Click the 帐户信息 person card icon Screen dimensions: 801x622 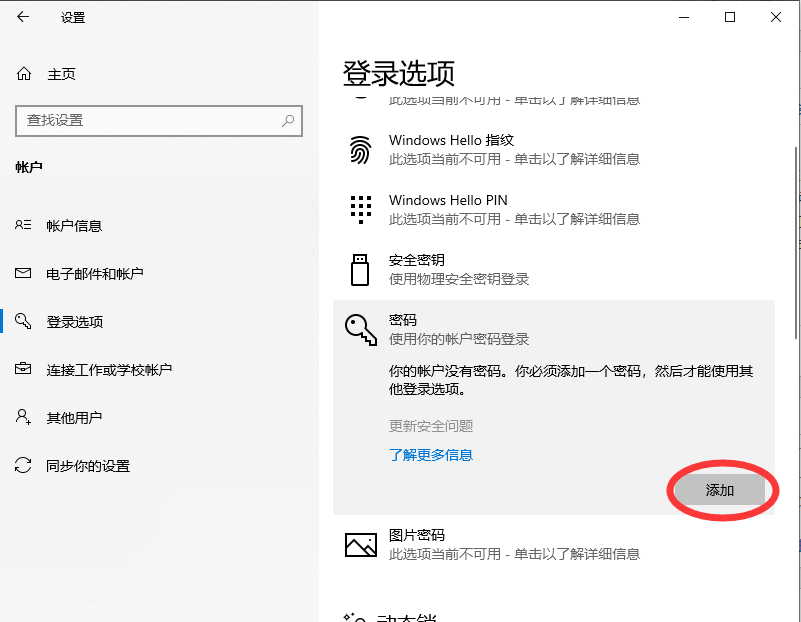click(23, 225)
